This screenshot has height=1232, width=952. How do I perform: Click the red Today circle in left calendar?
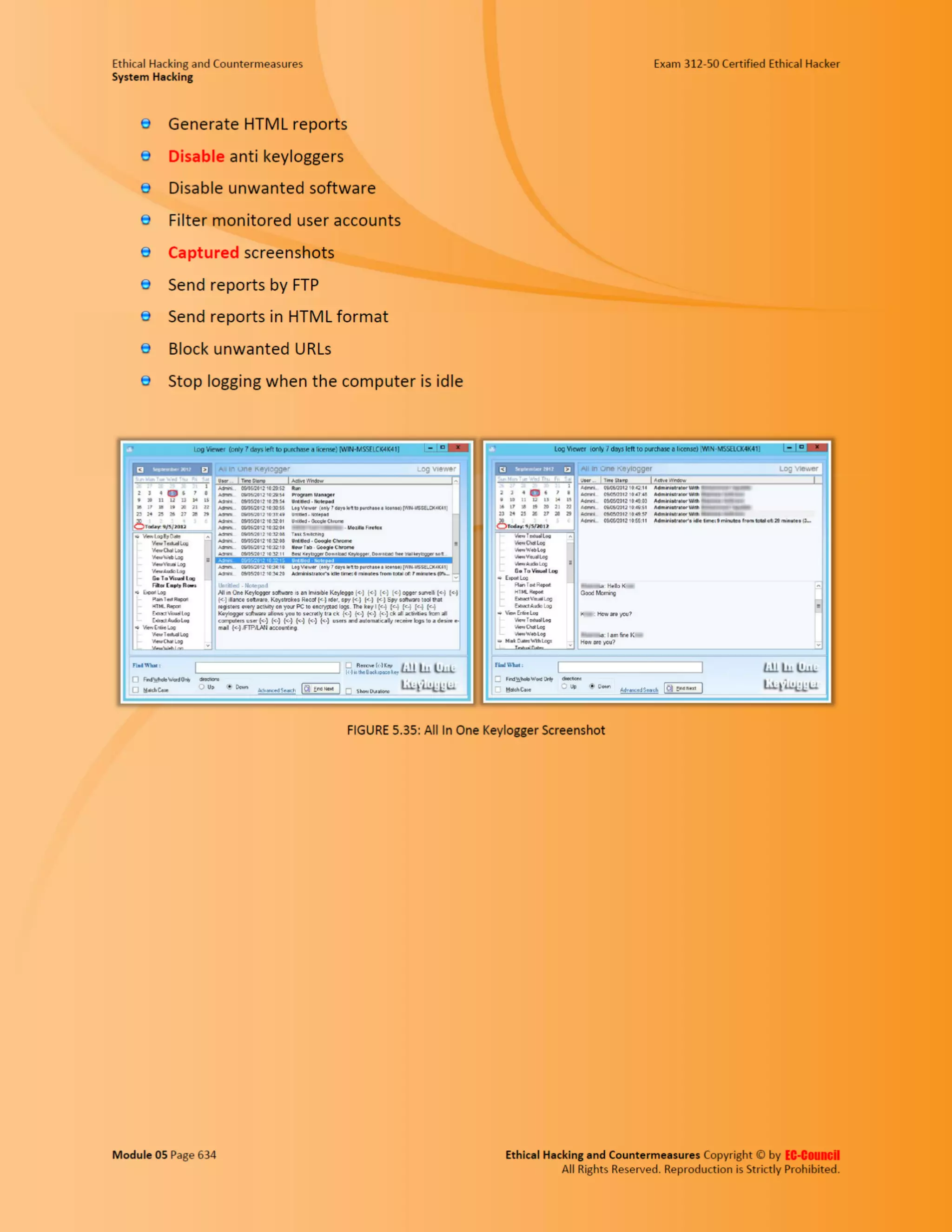(x=139, y=526)
